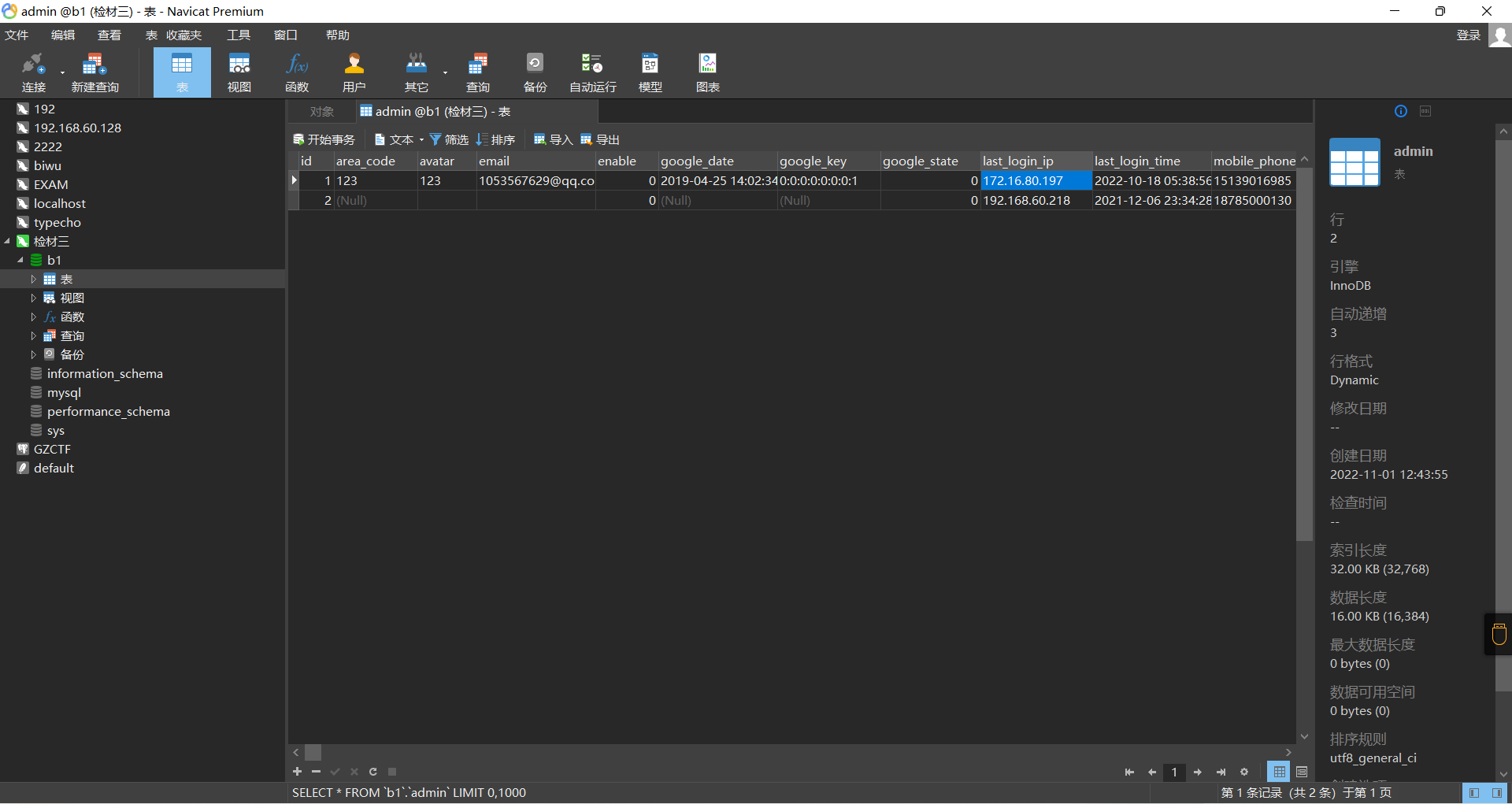
Task: Expand the 函数 tree node under b1
Action: point(33,317)
